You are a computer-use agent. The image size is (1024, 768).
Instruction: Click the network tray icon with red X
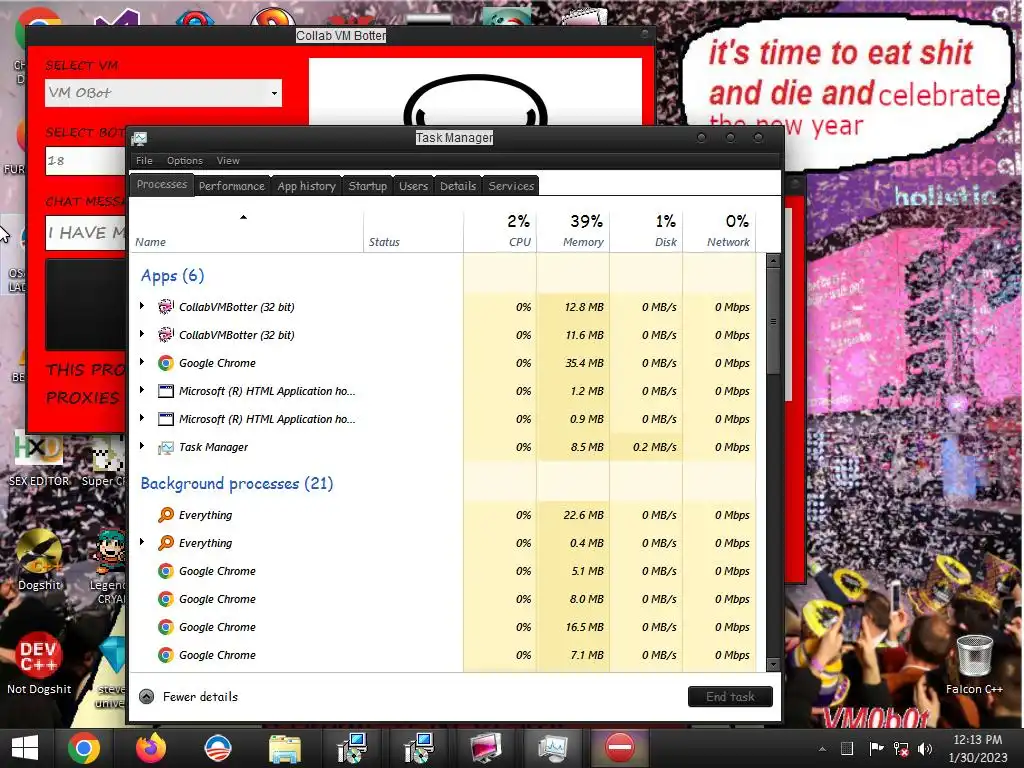[901, 749]
